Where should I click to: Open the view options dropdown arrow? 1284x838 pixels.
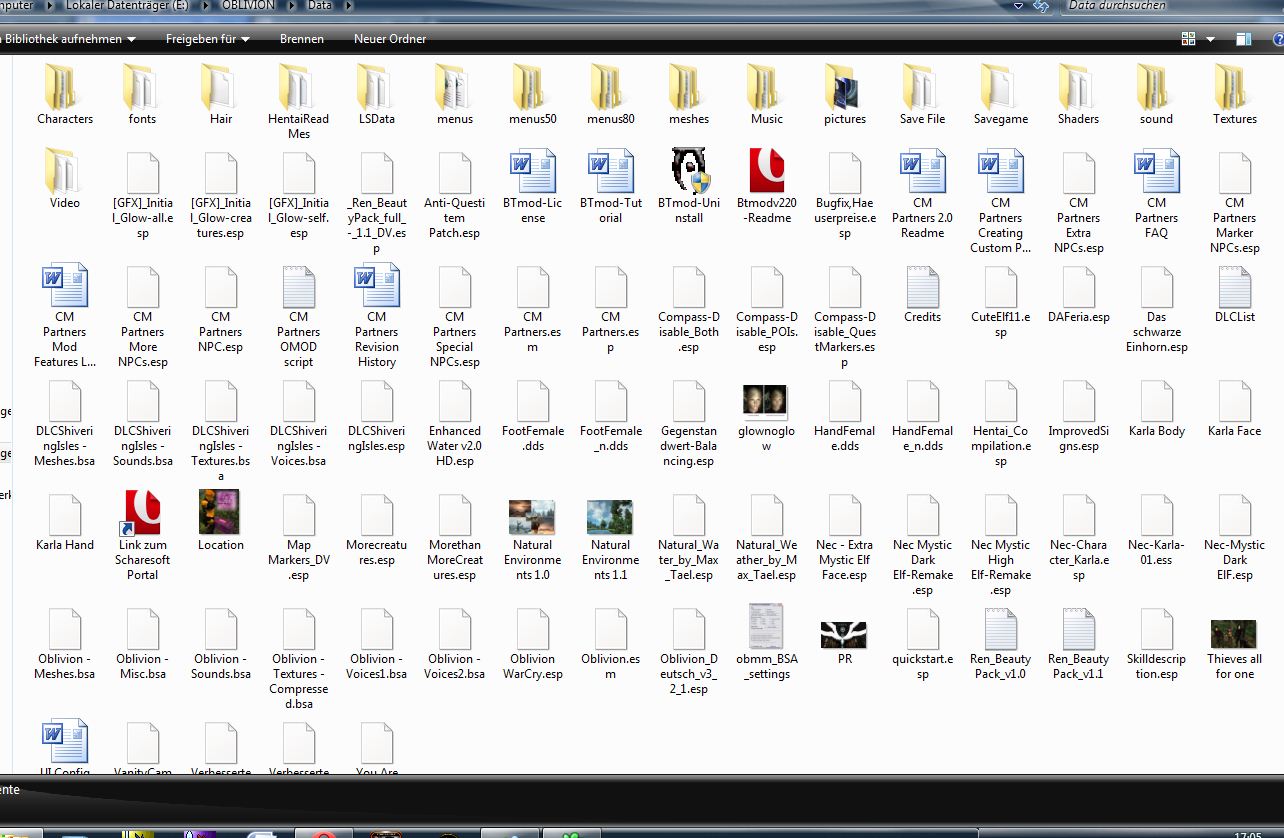[1210, 39]
